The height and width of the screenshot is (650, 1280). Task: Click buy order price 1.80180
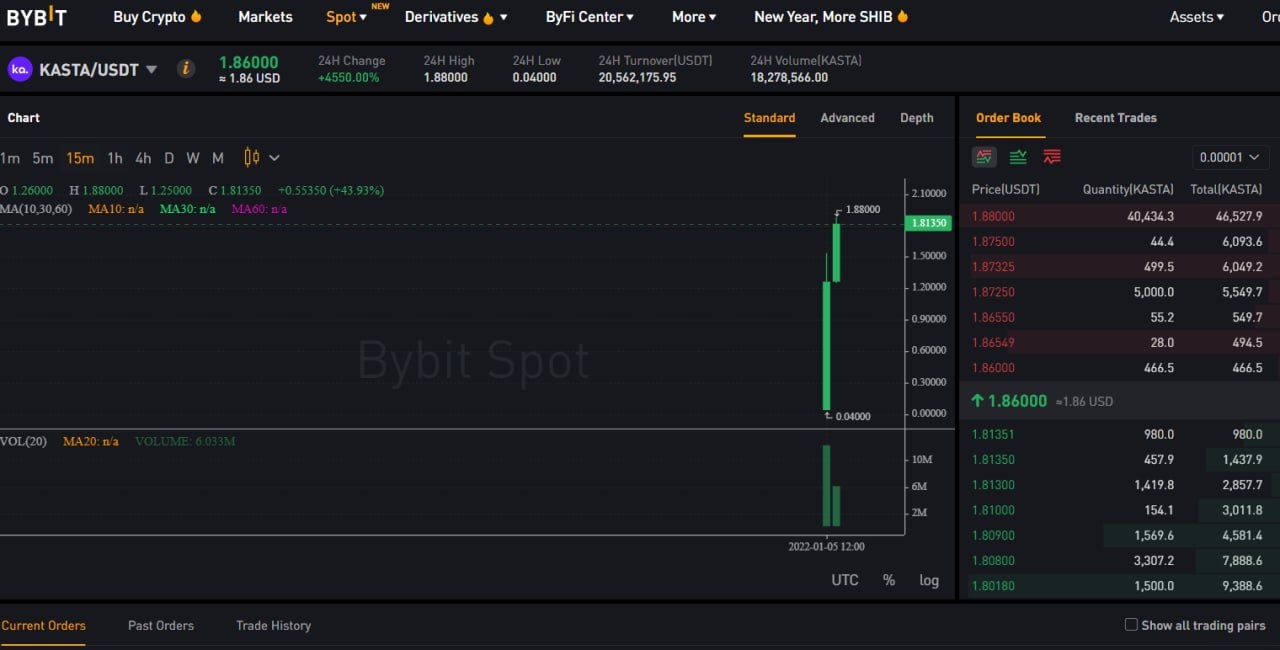click(x=993, y=586)
